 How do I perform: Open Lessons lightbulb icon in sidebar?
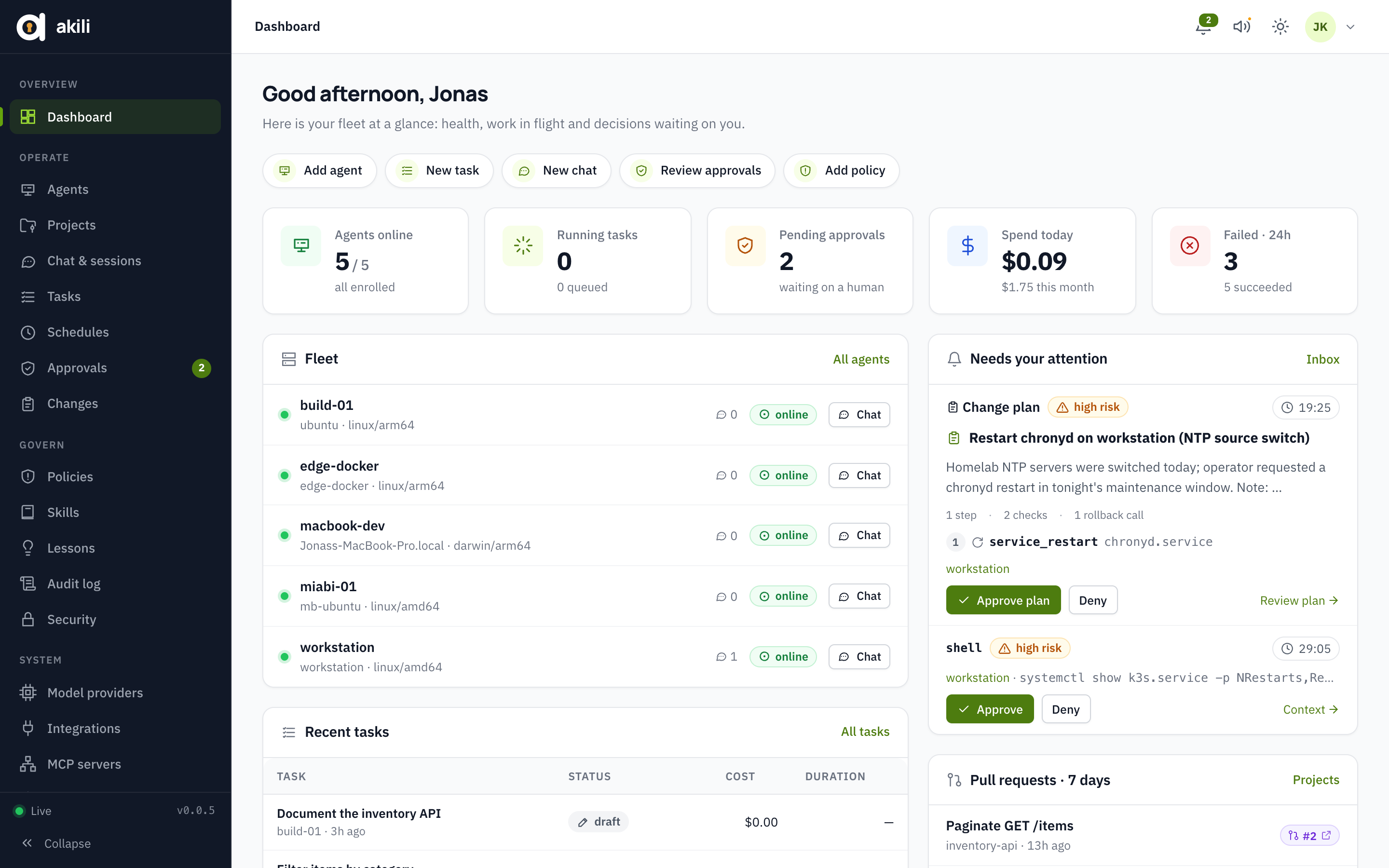click(x=28, y=548)
